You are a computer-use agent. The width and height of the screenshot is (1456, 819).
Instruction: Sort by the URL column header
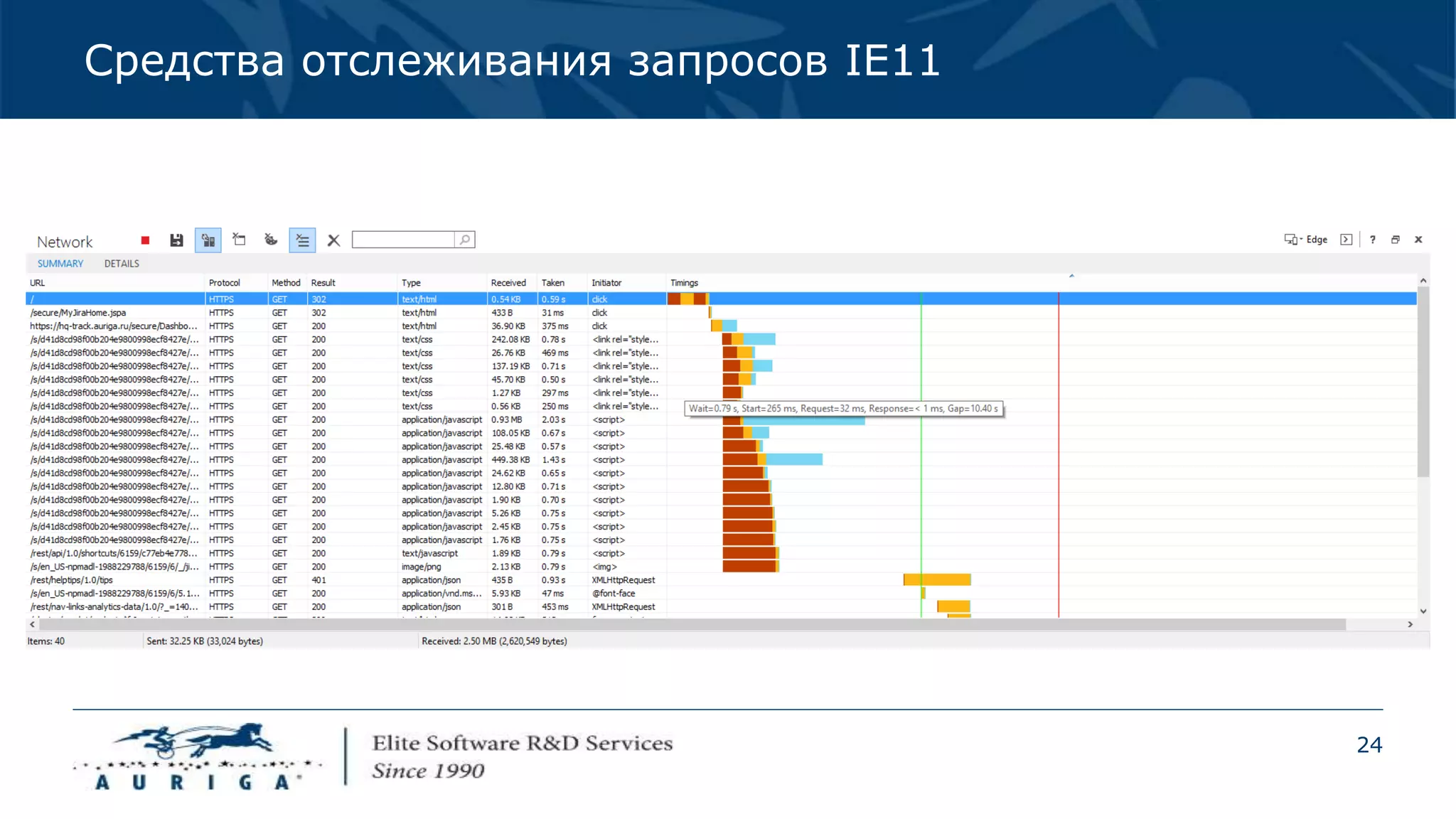point(115,283)
